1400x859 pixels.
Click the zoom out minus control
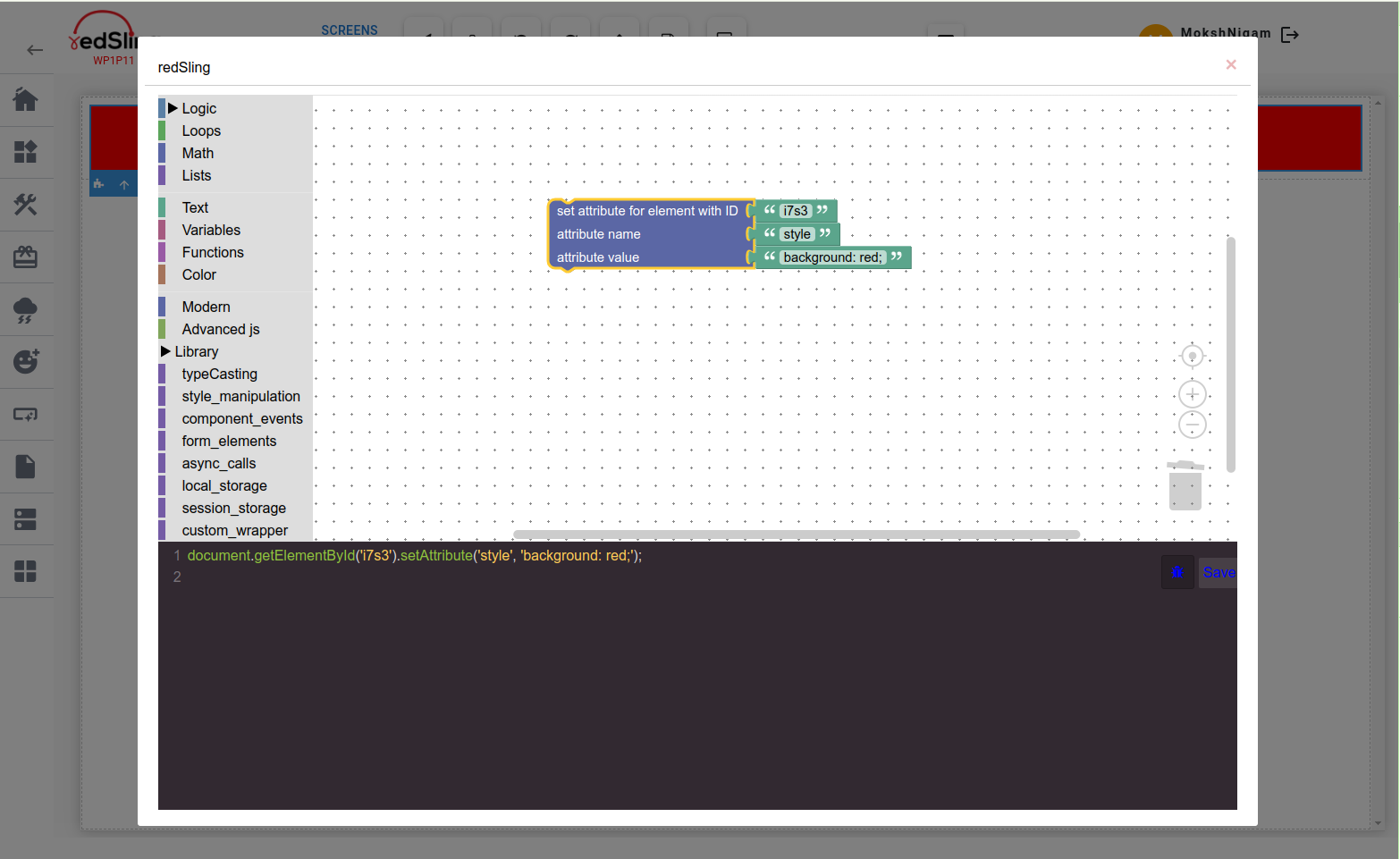[1192, 425]
